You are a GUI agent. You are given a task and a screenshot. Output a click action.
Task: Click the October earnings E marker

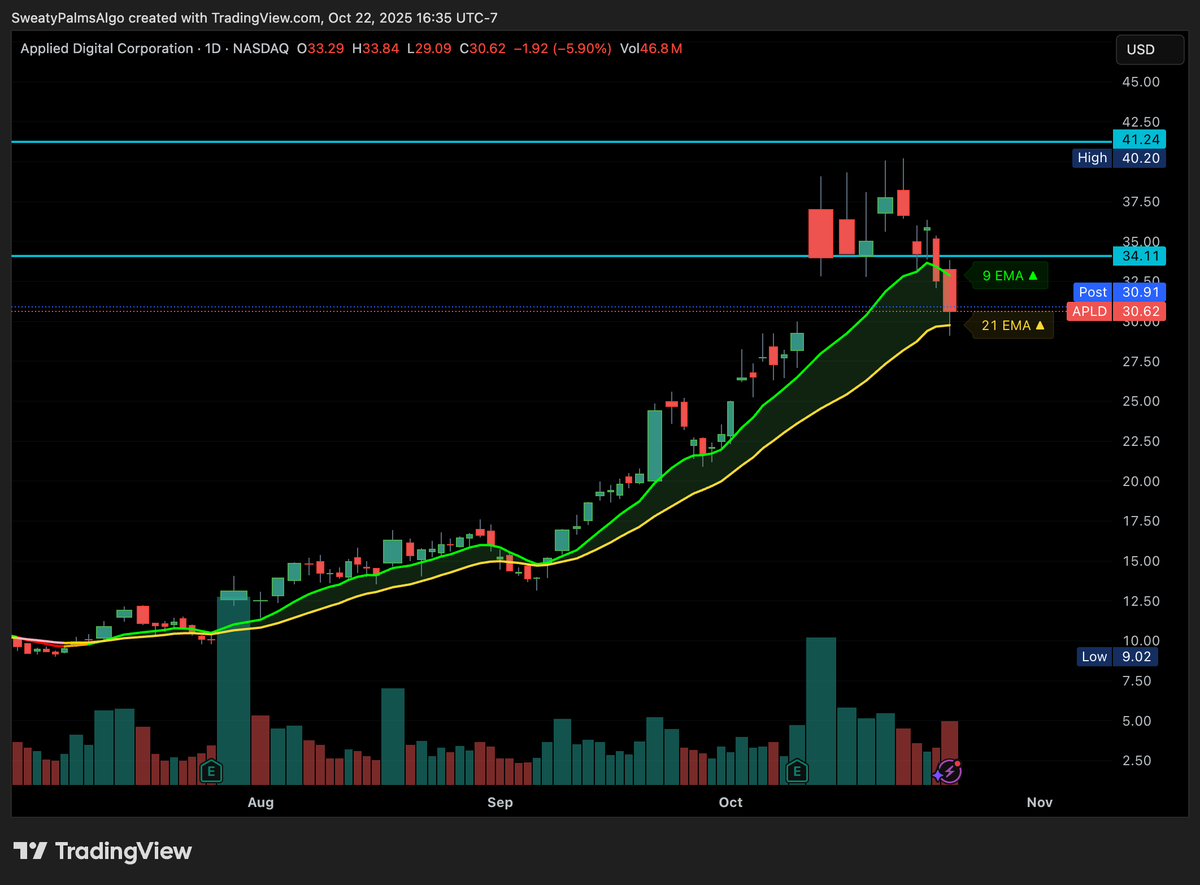pos(797,771)
